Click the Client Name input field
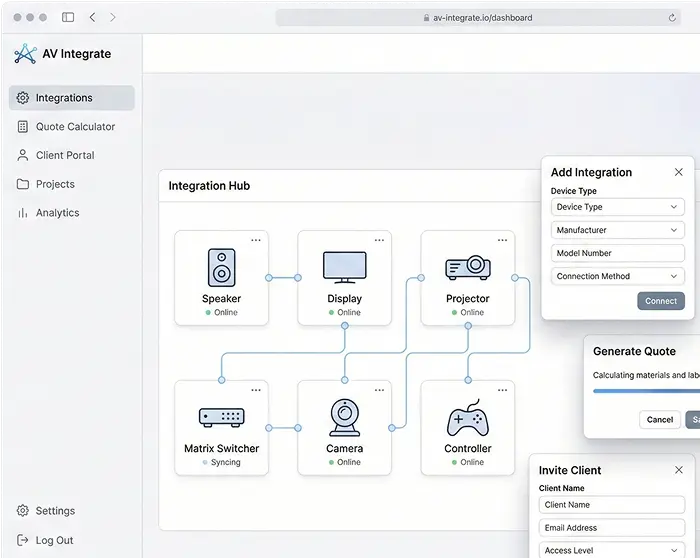 click(x=612, y=505)
